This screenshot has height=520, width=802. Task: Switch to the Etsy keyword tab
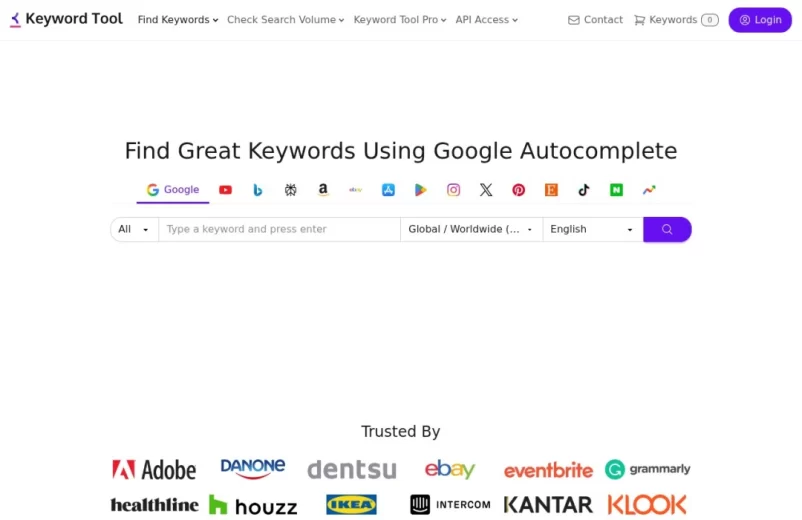pos(551,190)
